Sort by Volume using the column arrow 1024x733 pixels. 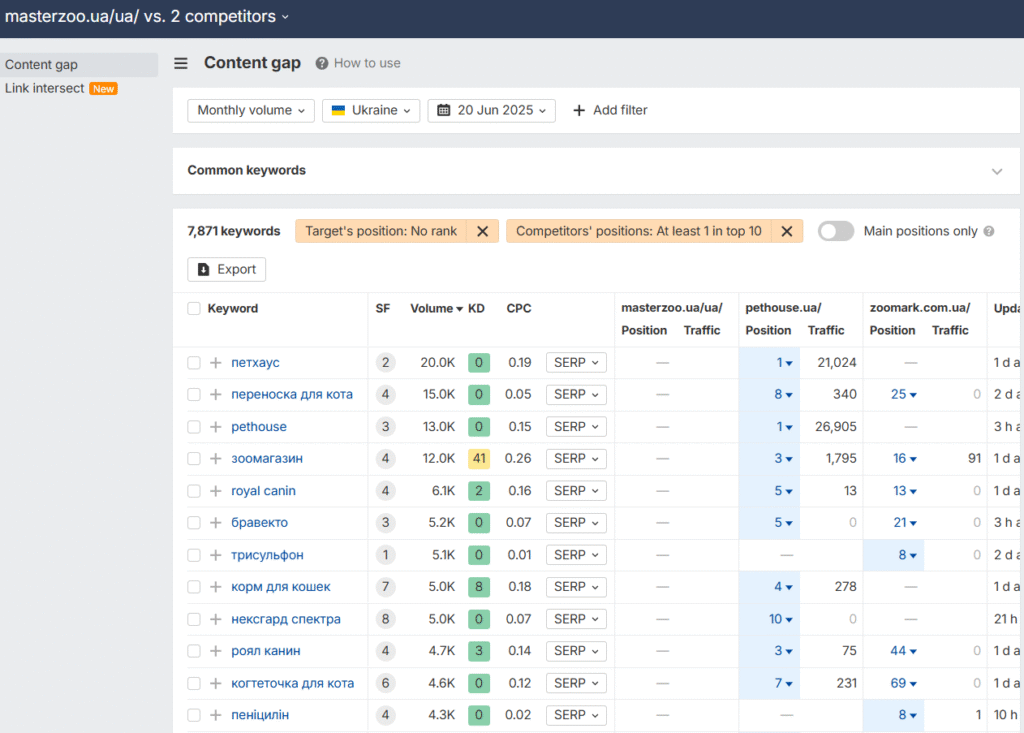click(x=460, y=308)
